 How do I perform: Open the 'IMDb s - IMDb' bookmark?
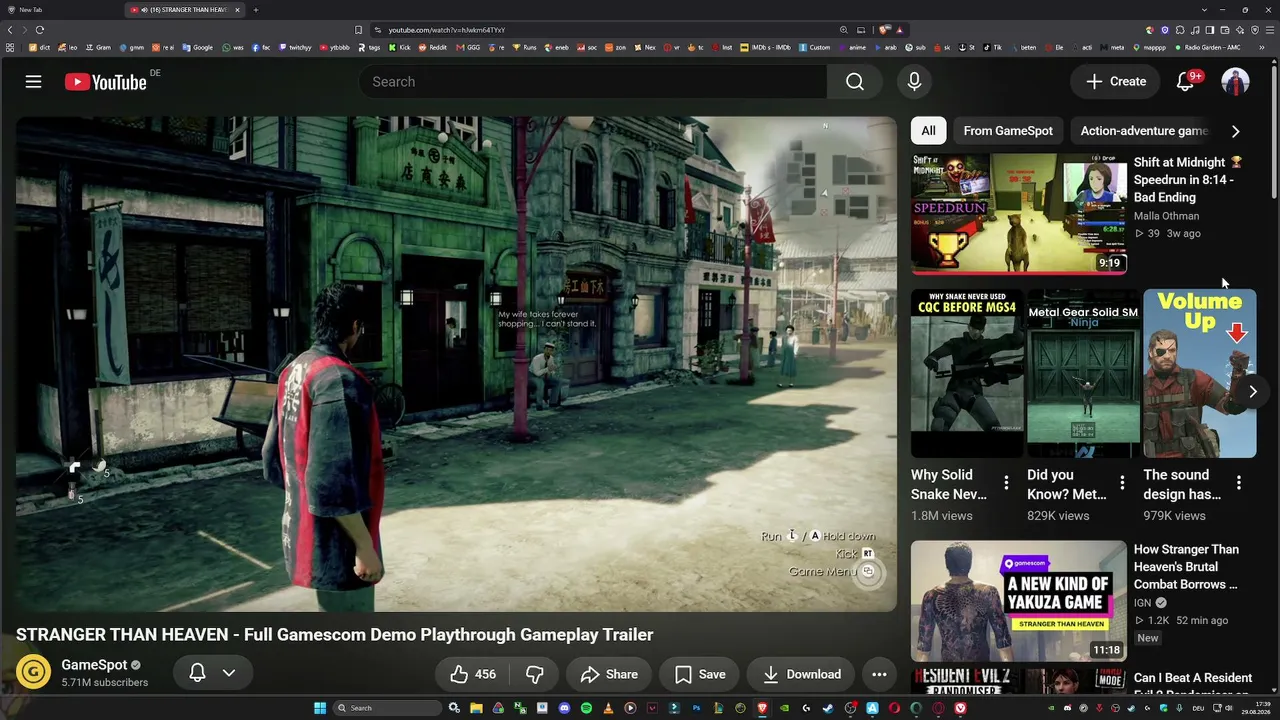click(767, 47)
